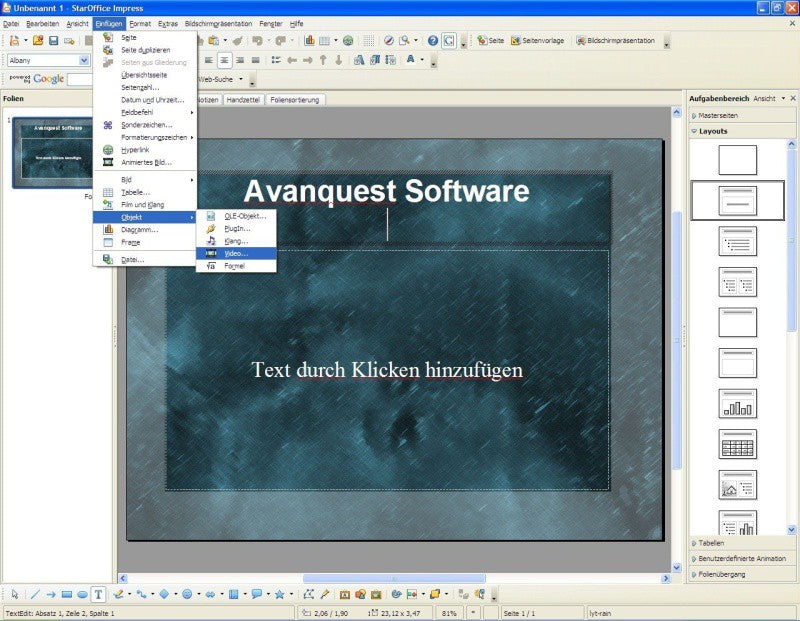
Task: Click the Zoom magnifier icon
Action: (405, 40)
